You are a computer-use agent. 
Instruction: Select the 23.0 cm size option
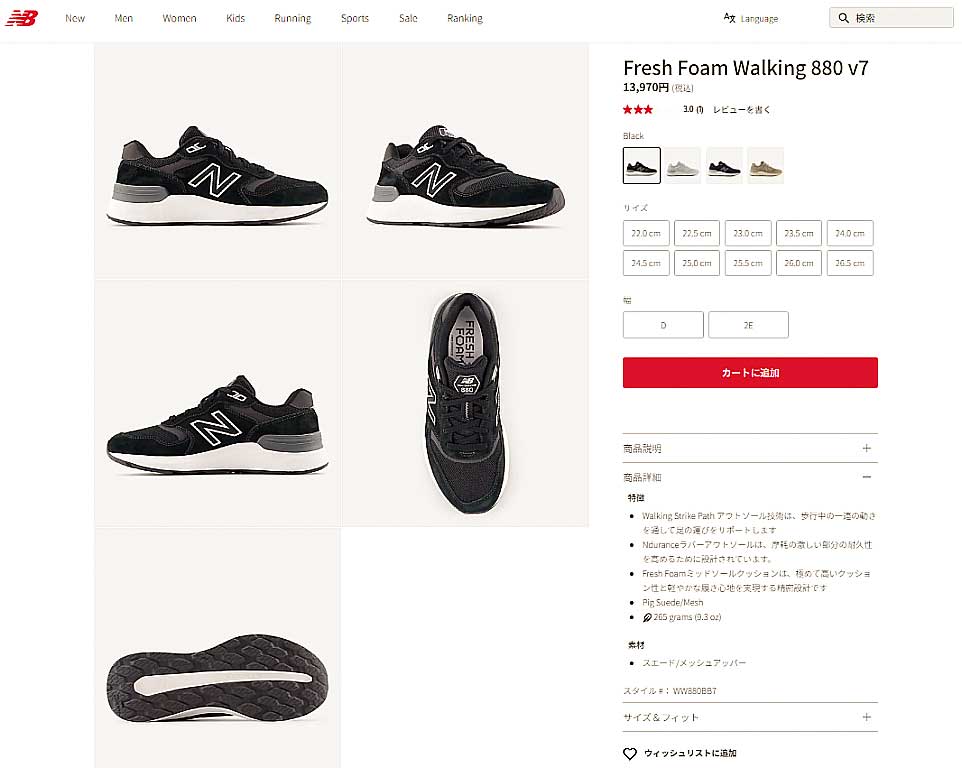point(748,233)
